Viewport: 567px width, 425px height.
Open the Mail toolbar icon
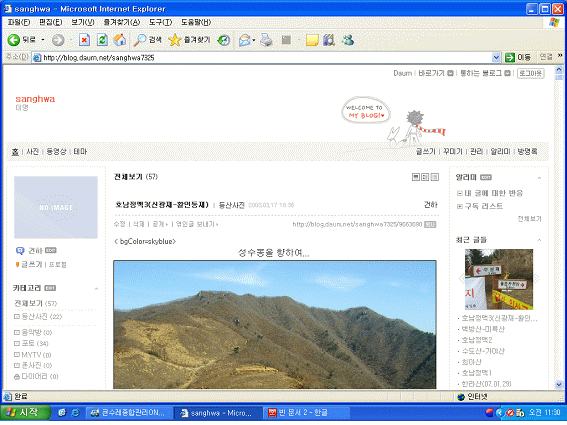[245, 40]
